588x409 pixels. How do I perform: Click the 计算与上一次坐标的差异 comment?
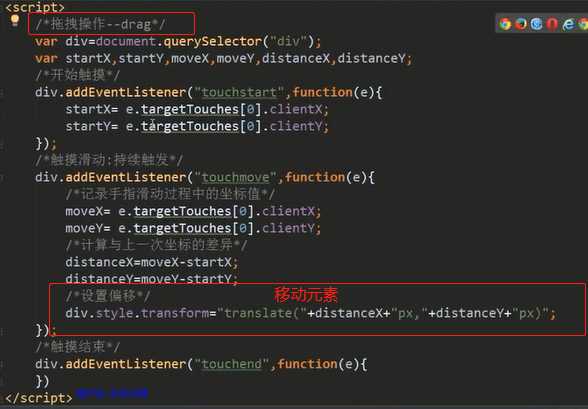point(156,245)
